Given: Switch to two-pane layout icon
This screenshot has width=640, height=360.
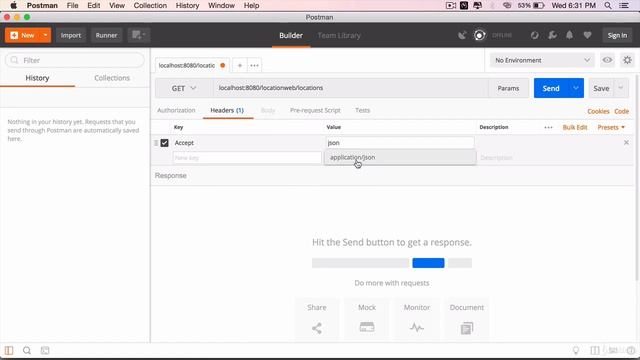Looking at the screenshot, I should pos(595,350).
